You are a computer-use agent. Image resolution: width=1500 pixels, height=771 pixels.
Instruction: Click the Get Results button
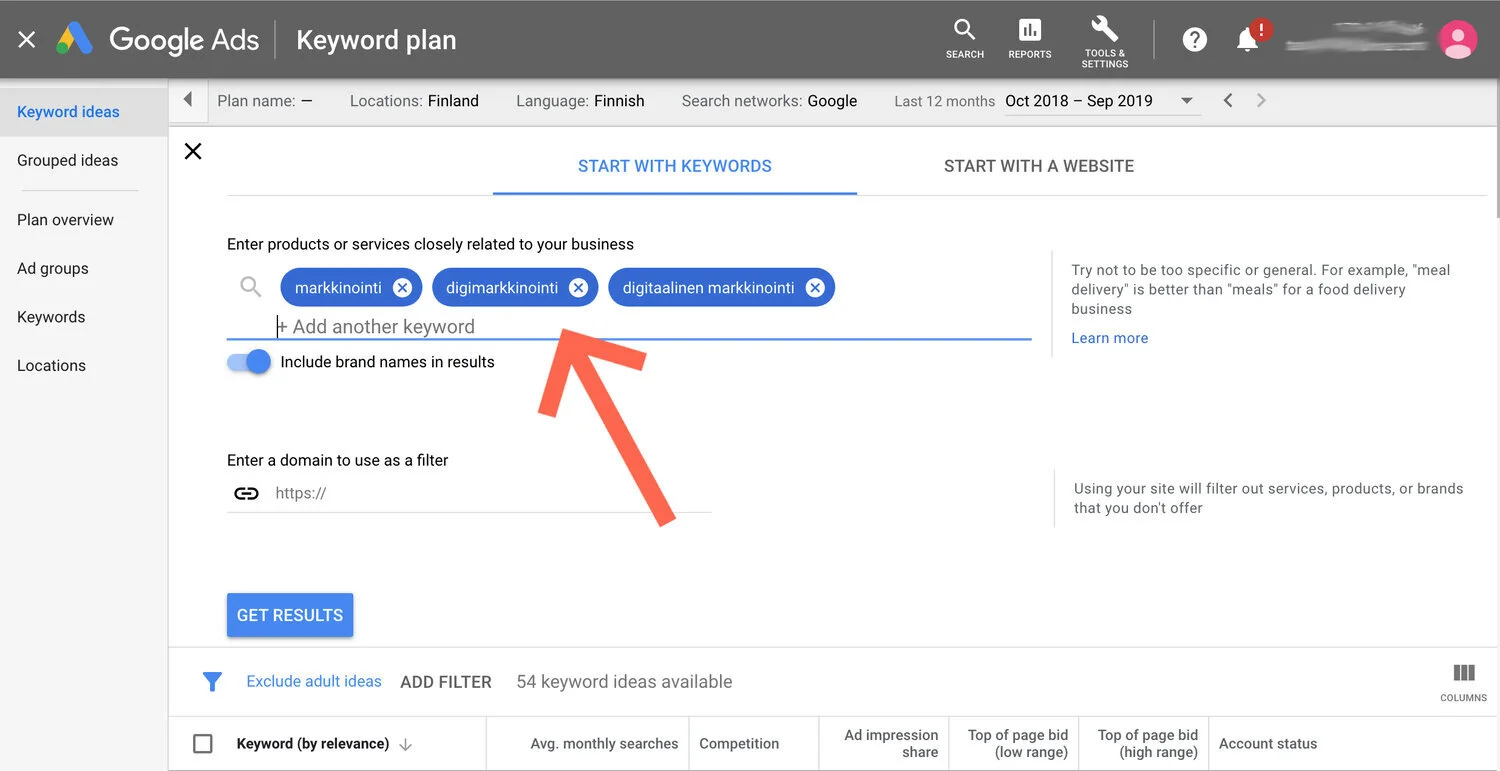(x=290, y=615)
